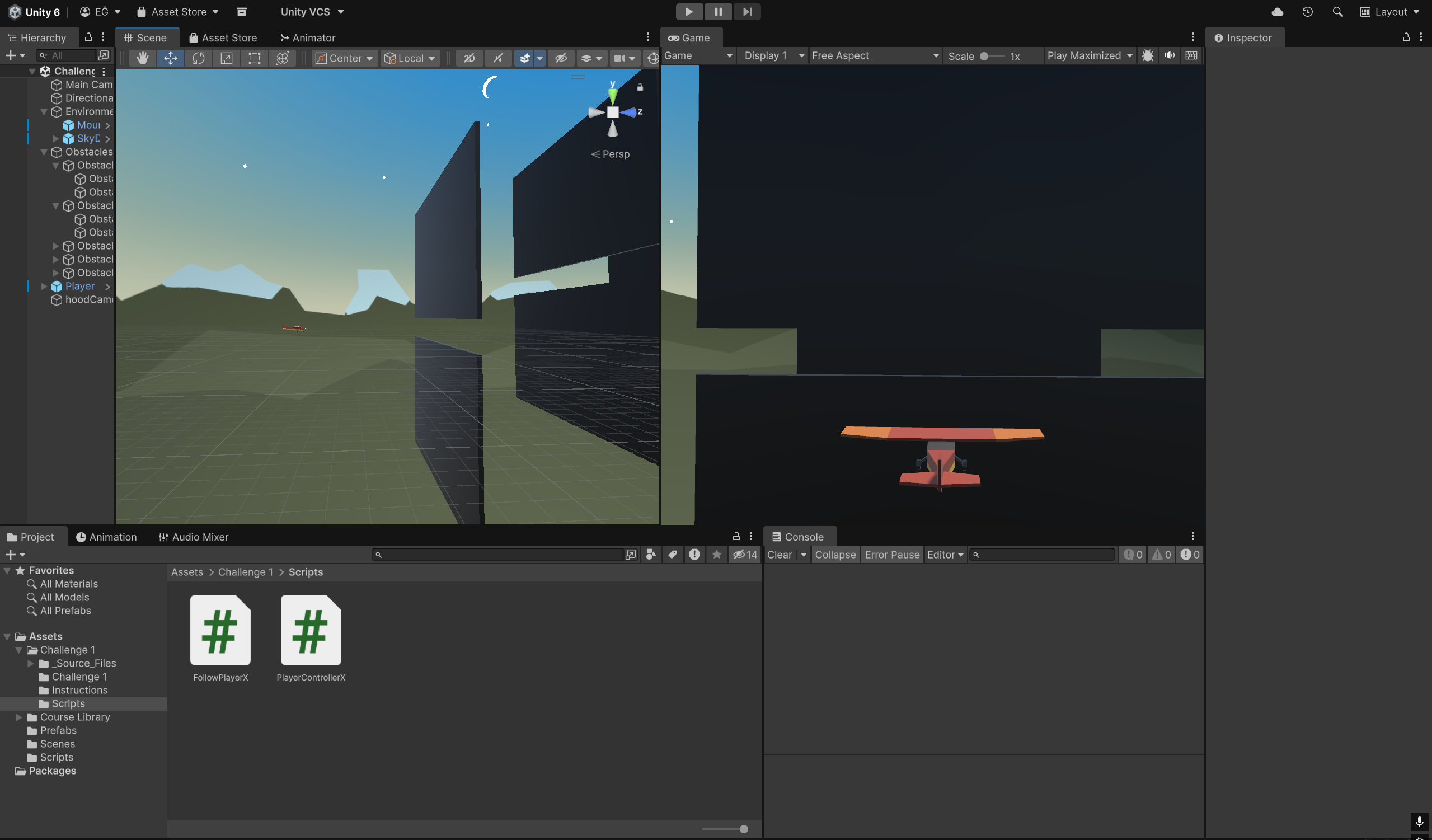The image size is (1432, 840).
Task: Open the undo history icon
Action: tap(1307, 11)
